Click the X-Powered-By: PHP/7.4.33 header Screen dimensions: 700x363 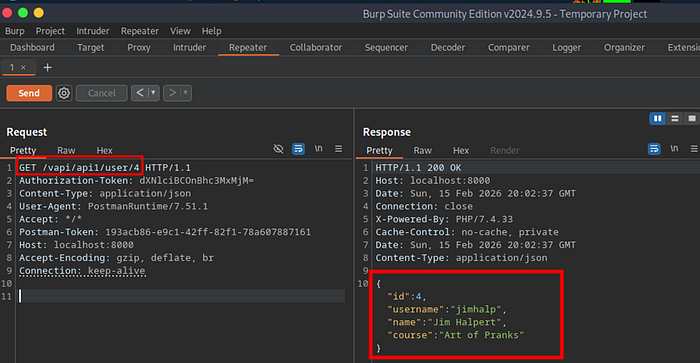pos(444,219)
